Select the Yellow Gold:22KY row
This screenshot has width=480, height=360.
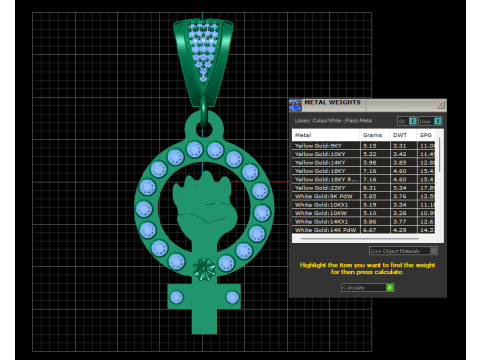point(364,188)
